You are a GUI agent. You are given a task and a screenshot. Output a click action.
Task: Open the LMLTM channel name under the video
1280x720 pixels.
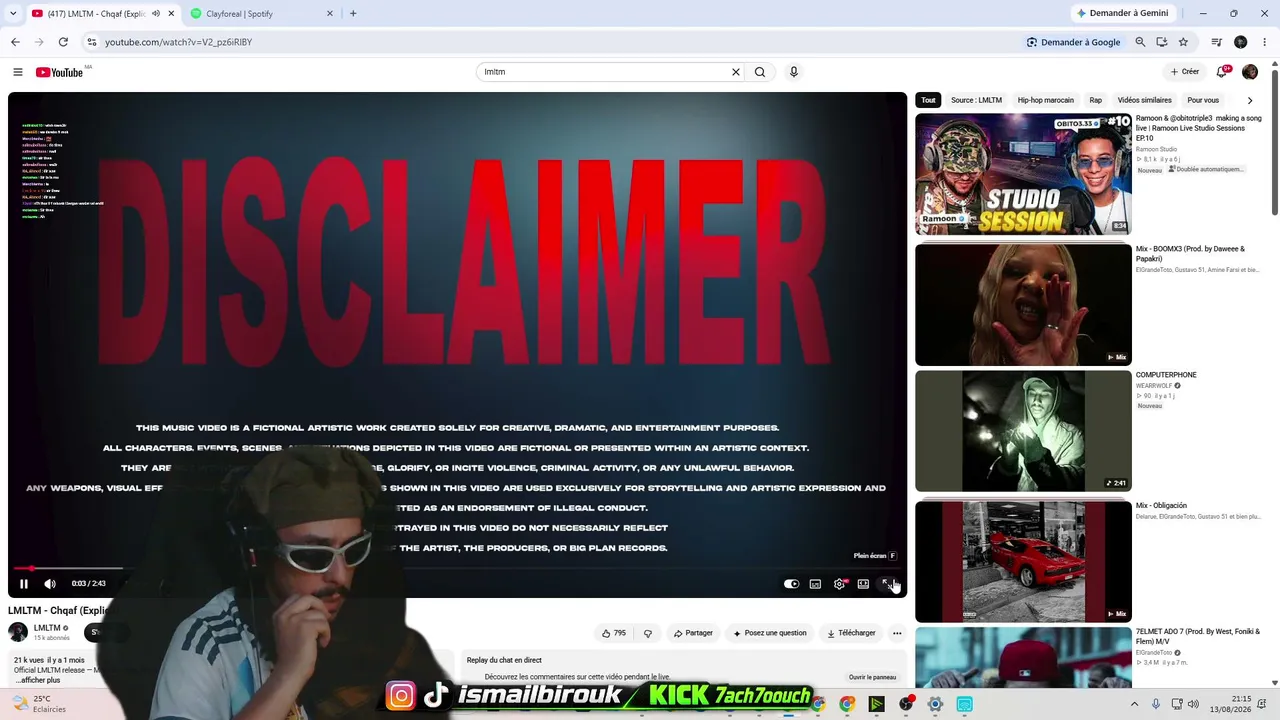click(47, 628)
